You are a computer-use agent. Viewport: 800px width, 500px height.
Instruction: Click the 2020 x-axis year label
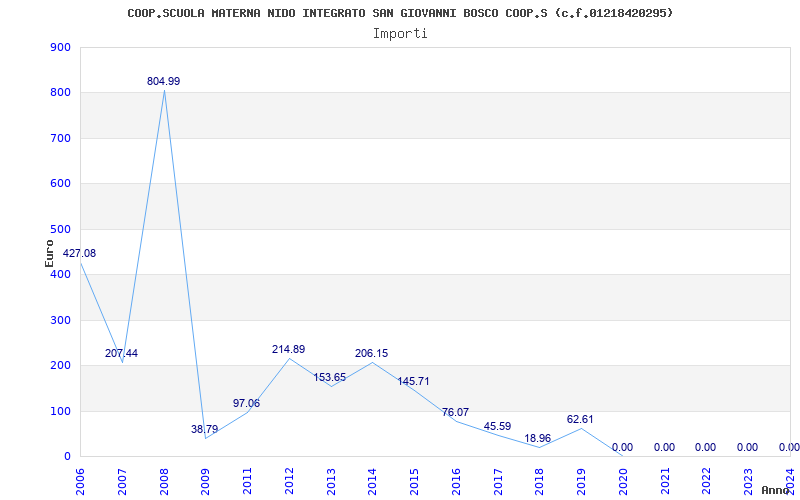point(623,481)
